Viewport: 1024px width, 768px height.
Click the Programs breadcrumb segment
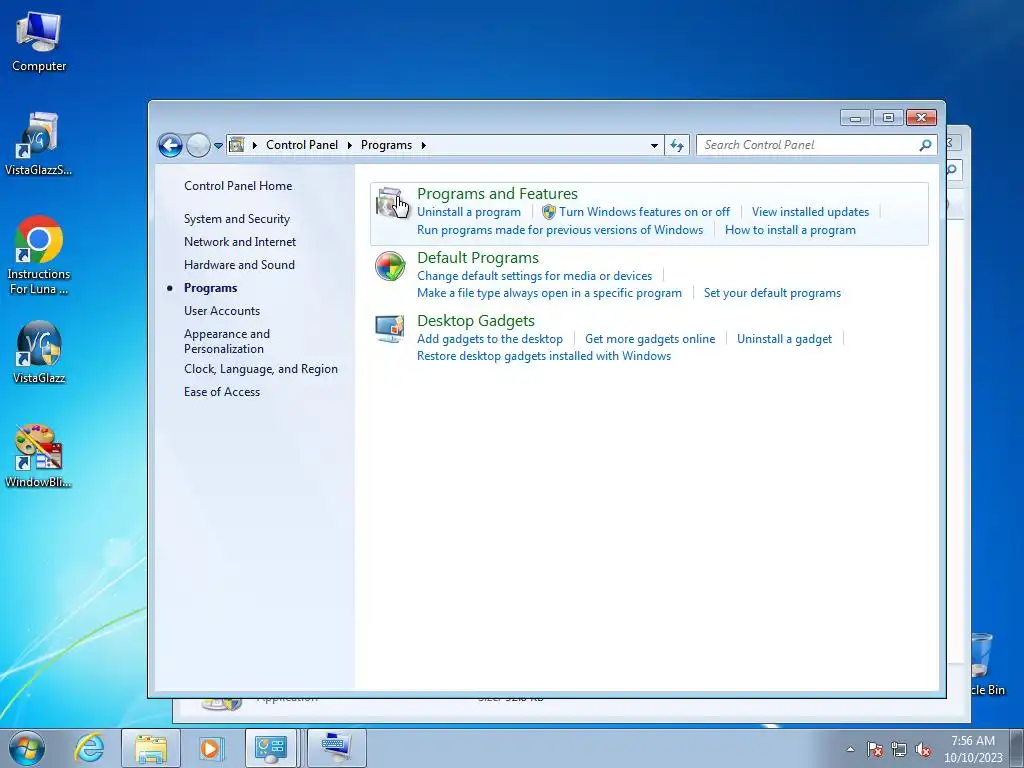386,145
